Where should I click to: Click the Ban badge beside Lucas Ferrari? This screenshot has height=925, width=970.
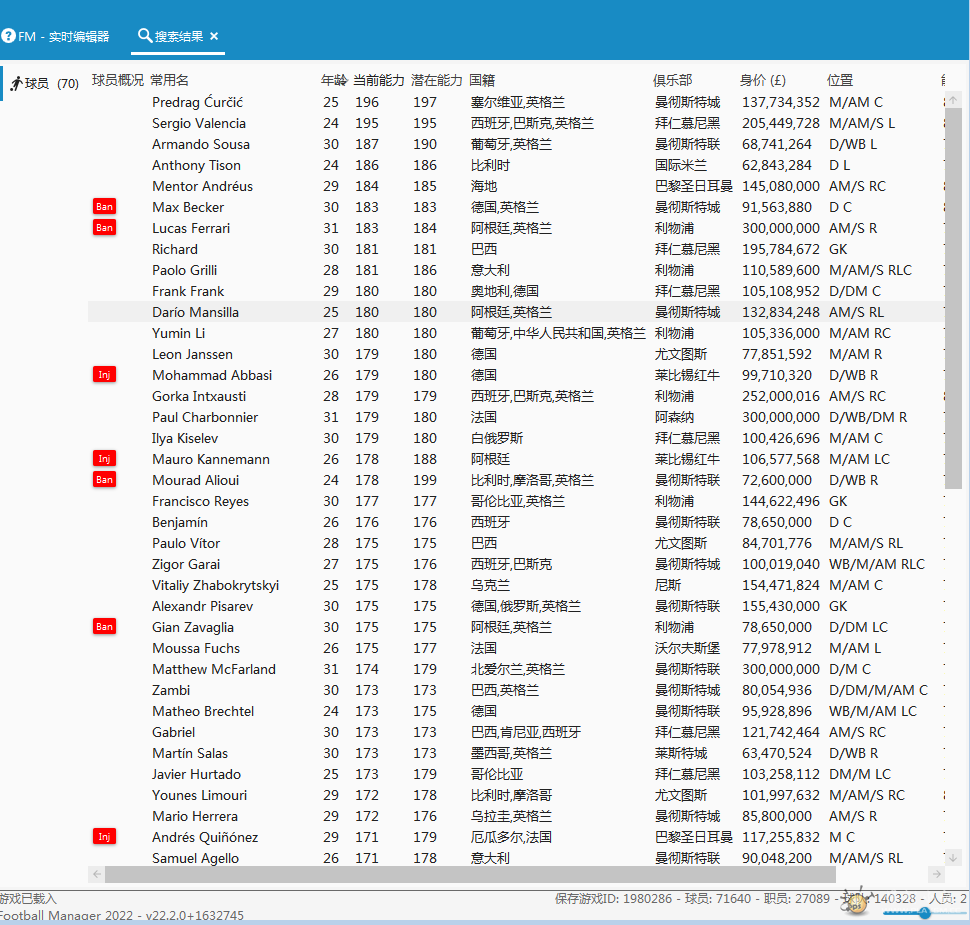tap(105, 228)
